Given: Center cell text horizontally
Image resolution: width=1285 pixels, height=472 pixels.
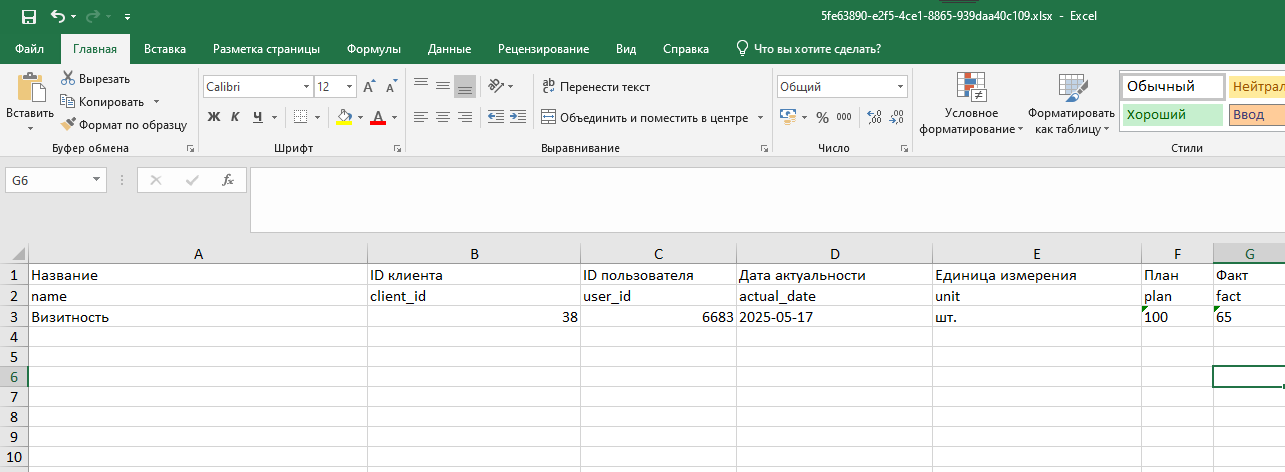Looking at the screenshot, I should (x=443, y=117).
